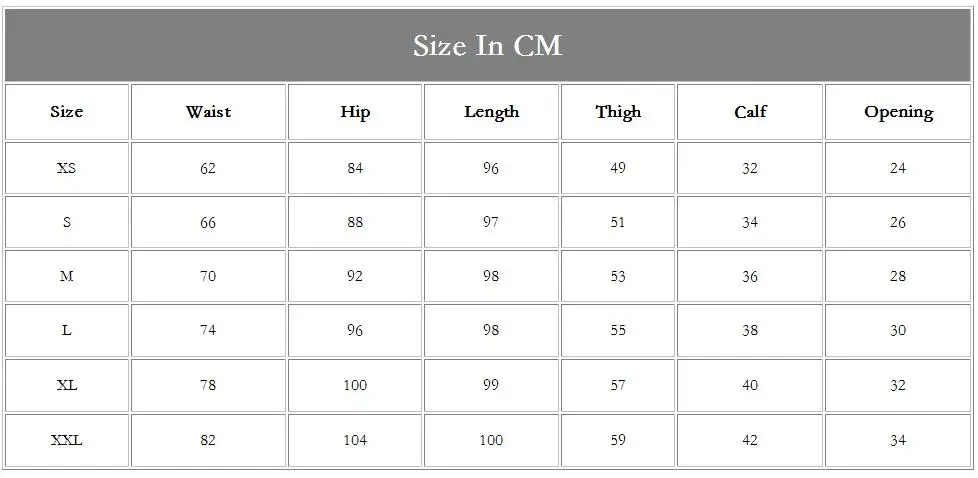
Task: Click waist value 82 for XXL
Action: [x=208, y=440]
